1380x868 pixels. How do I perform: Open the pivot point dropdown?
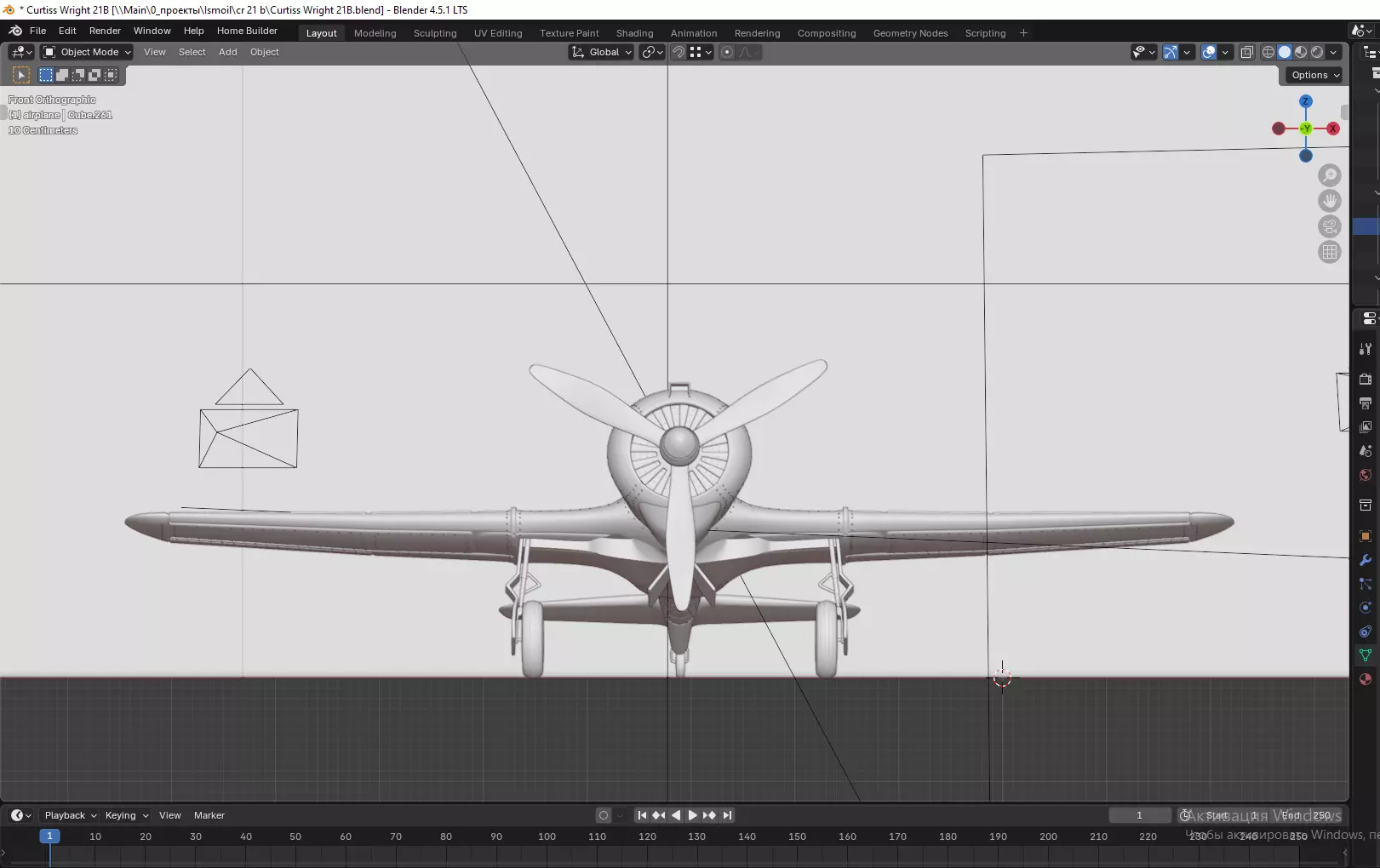point(652,52)
